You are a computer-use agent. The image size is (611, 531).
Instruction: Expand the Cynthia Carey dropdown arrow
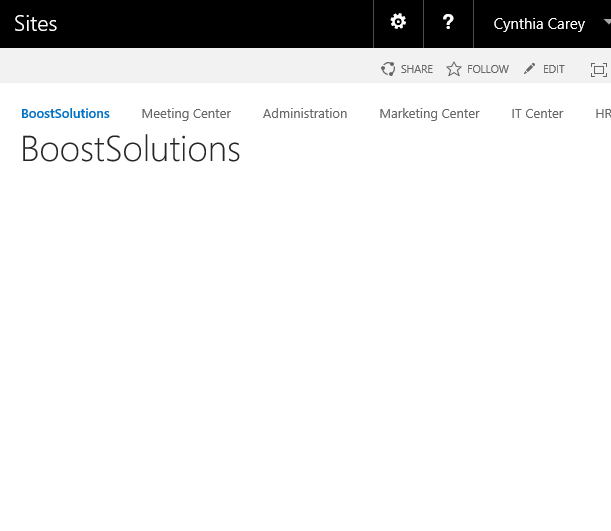coord(607,22)
